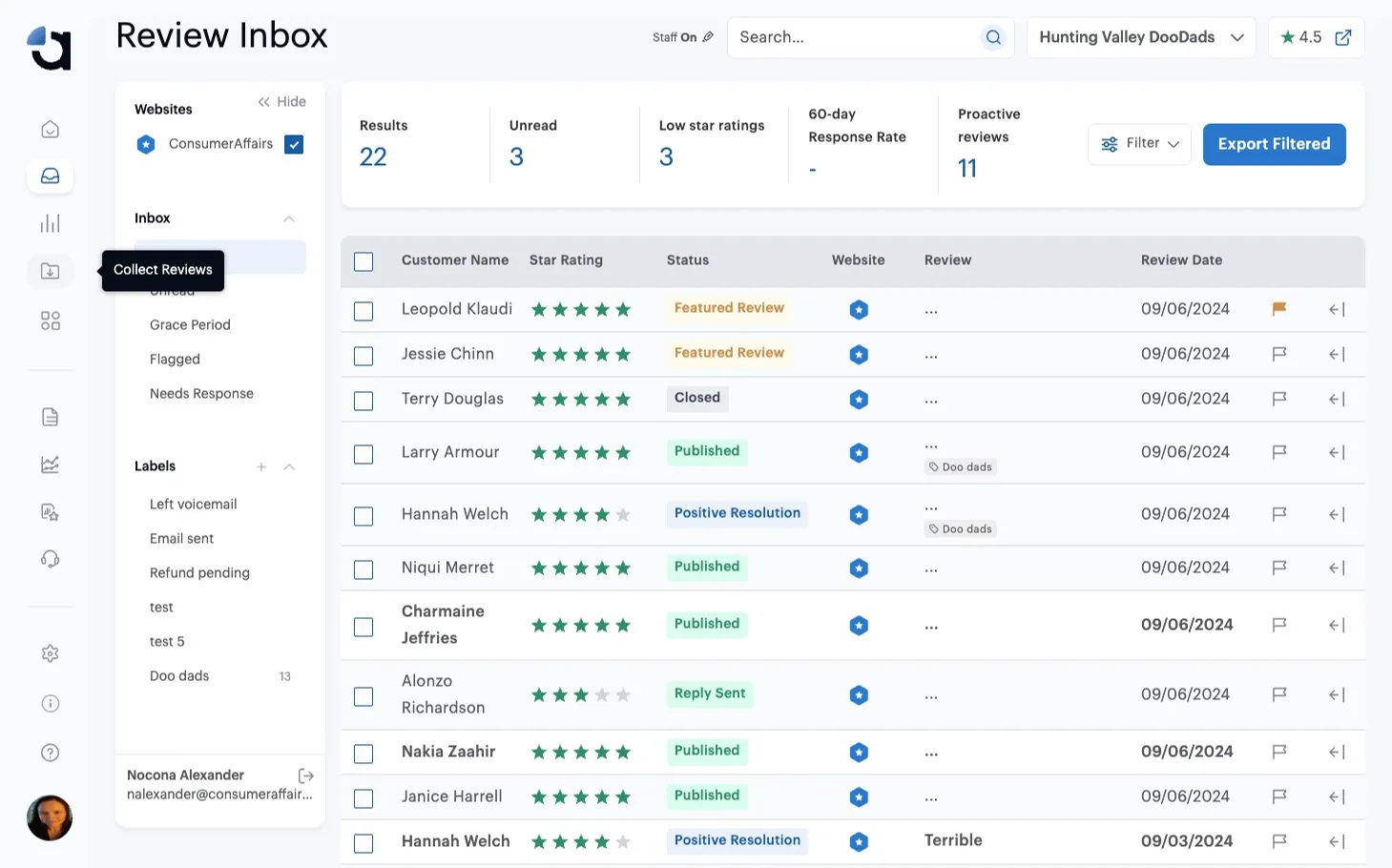Select the Doo dads label in the sidebar

point(179,675)
